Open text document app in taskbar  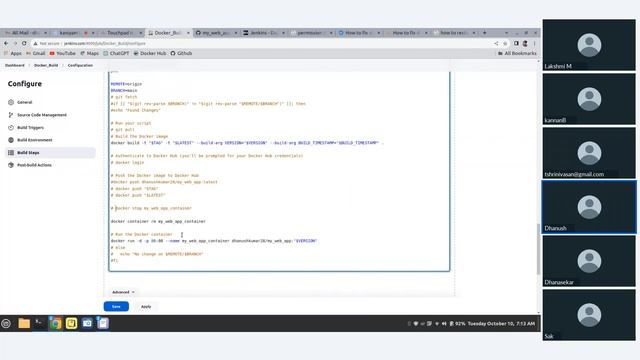click(x=103, y=324)
